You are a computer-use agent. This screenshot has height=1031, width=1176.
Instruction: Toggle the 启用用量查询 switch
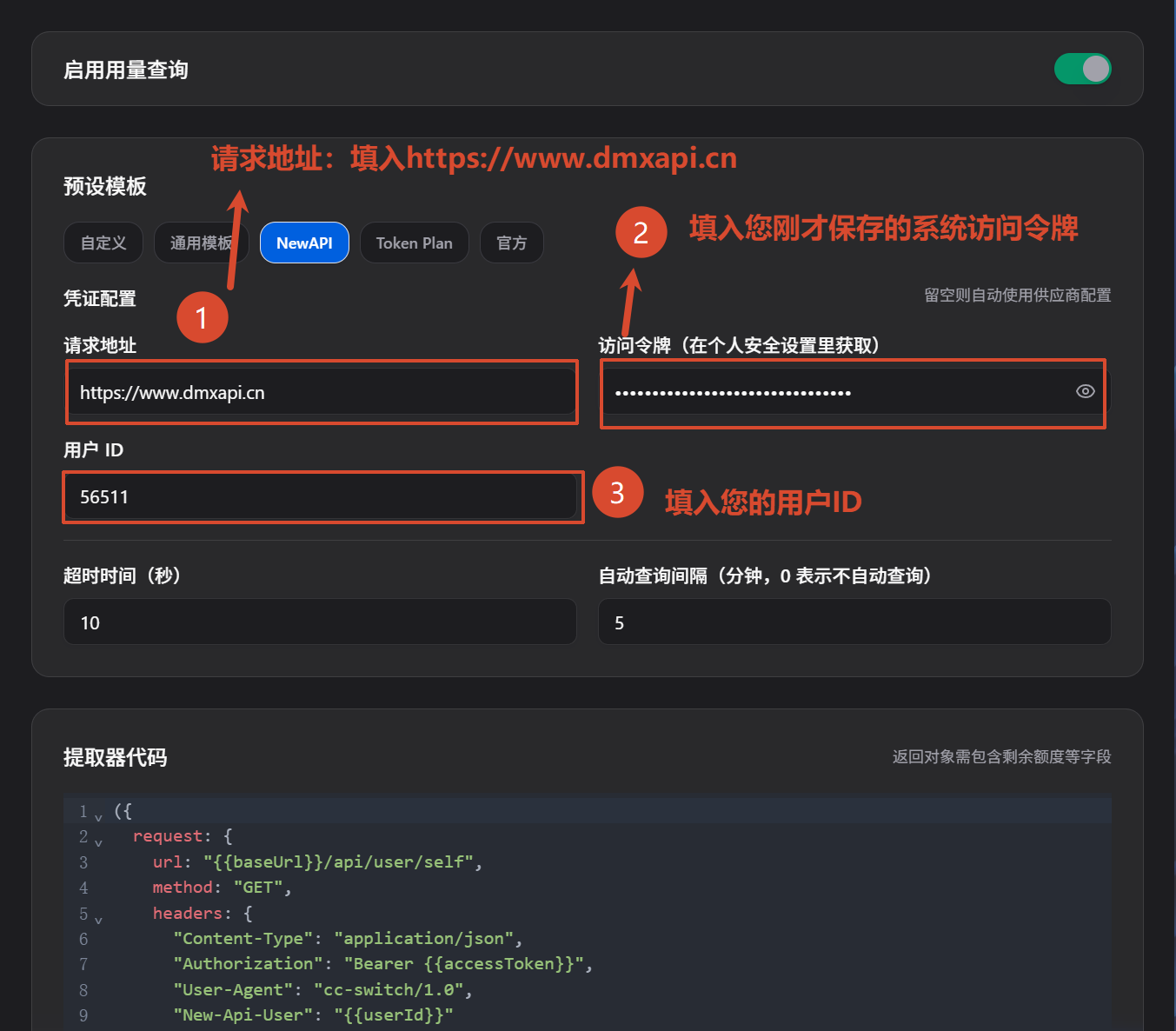click(1082, 69)
